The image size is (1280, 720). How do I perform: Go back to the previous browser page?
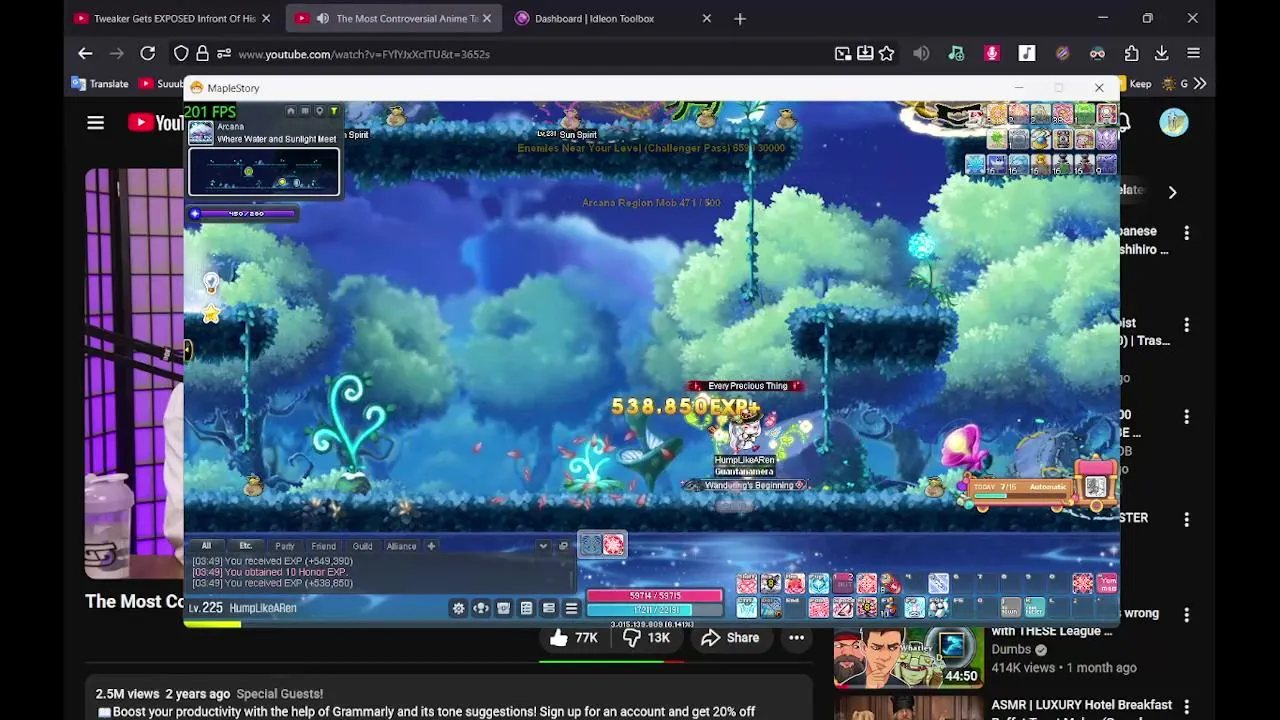pos(85,53)
